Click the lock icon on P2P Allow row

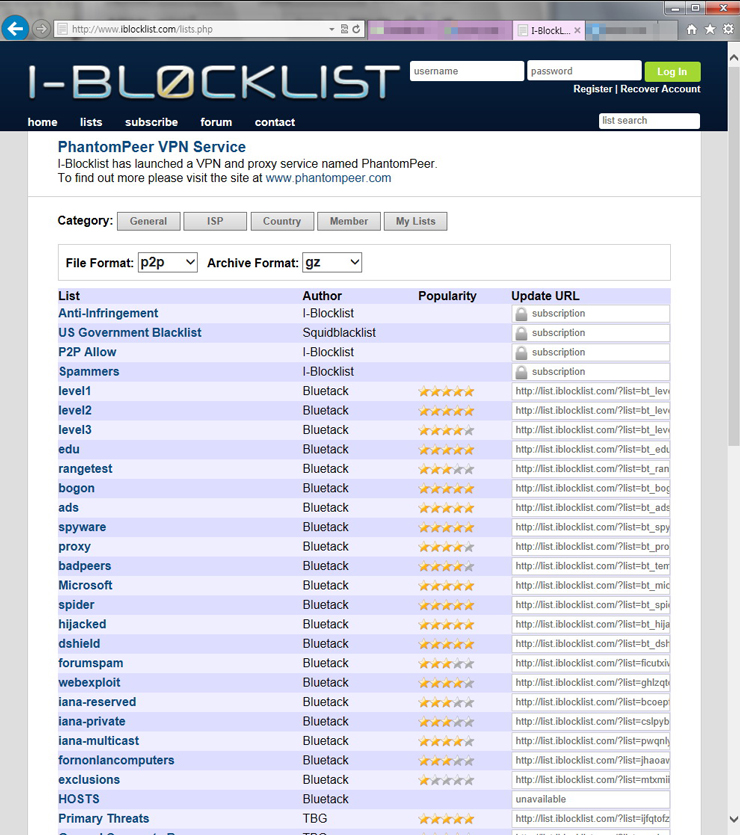[x=522, y=353]
